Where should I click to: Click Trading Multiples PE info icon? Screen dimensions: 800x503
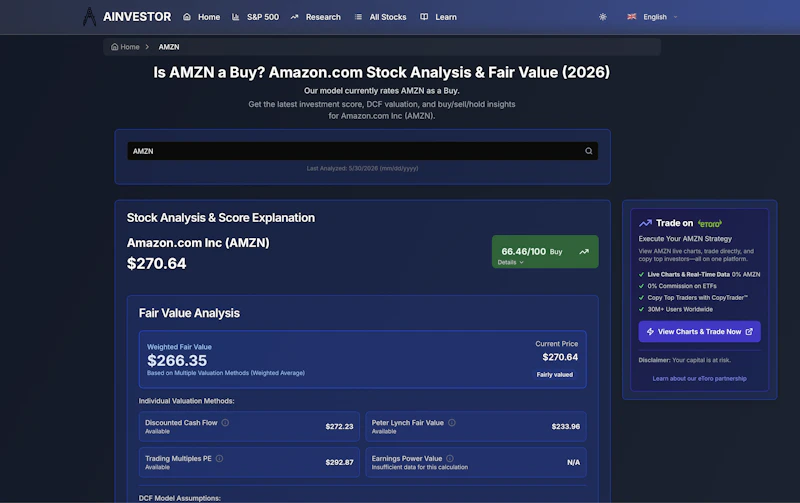pos(219,458)
